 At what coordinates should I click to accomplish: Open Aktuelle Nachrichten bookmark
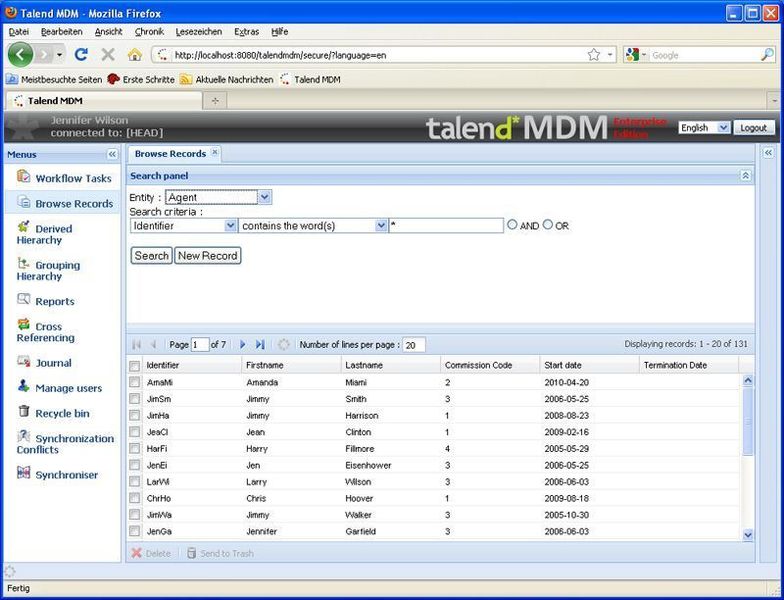[227, 79]
